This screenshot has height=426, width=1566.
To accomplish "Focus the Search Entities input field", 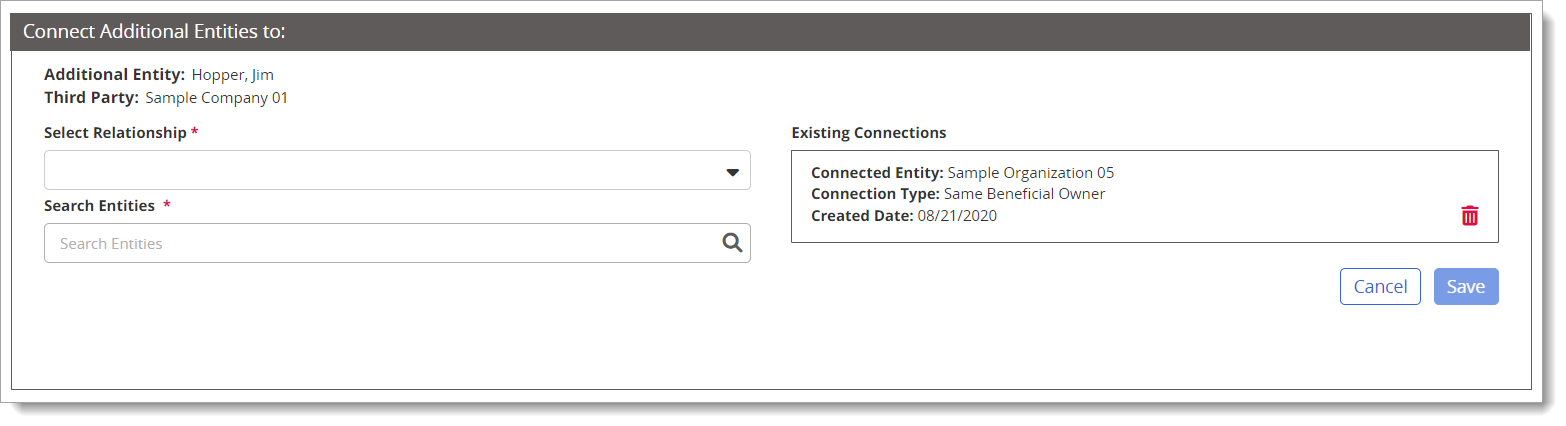I will (x=397, y=243).
